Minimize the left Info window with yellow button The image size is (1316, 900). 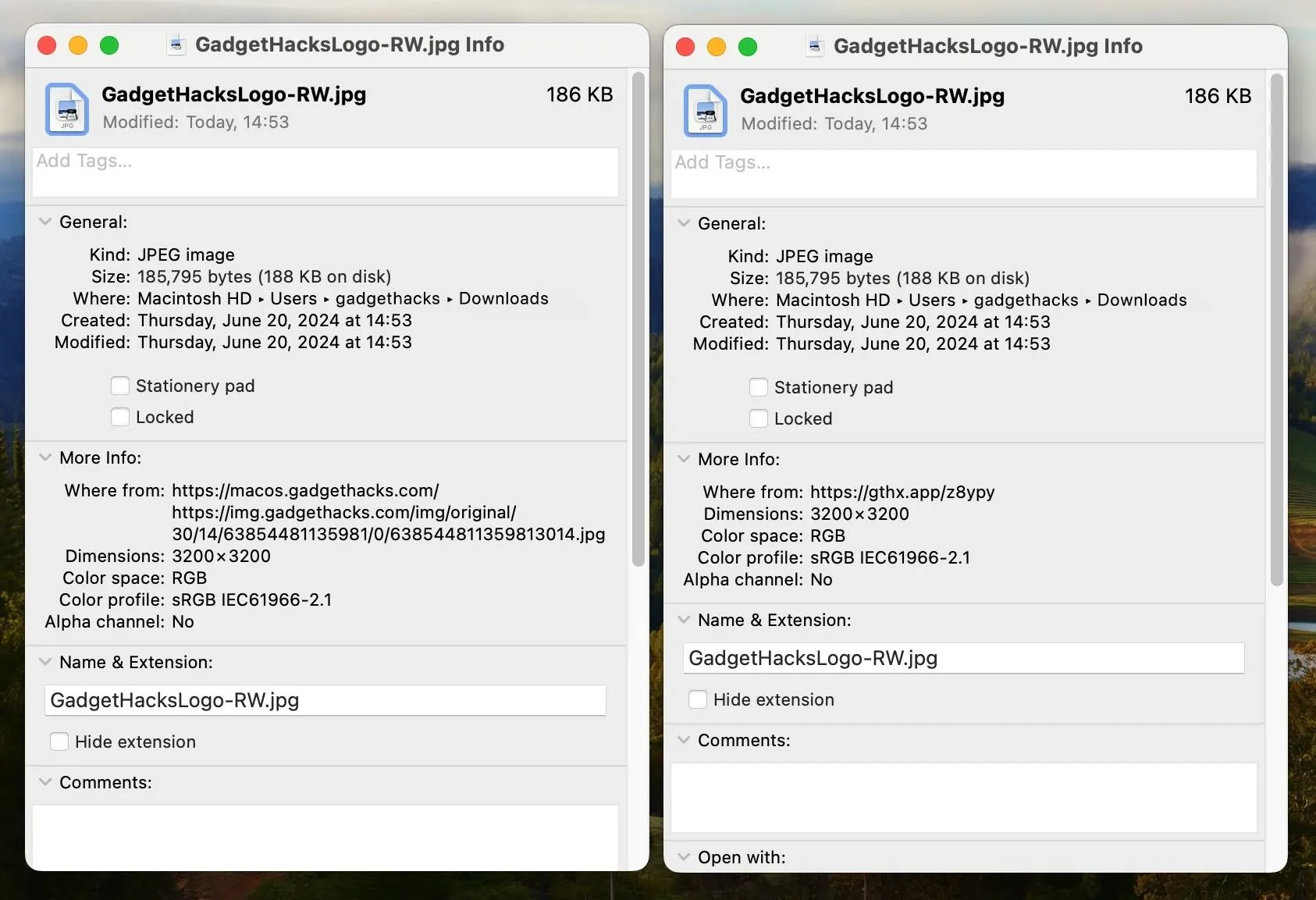(x=78, y=45)
